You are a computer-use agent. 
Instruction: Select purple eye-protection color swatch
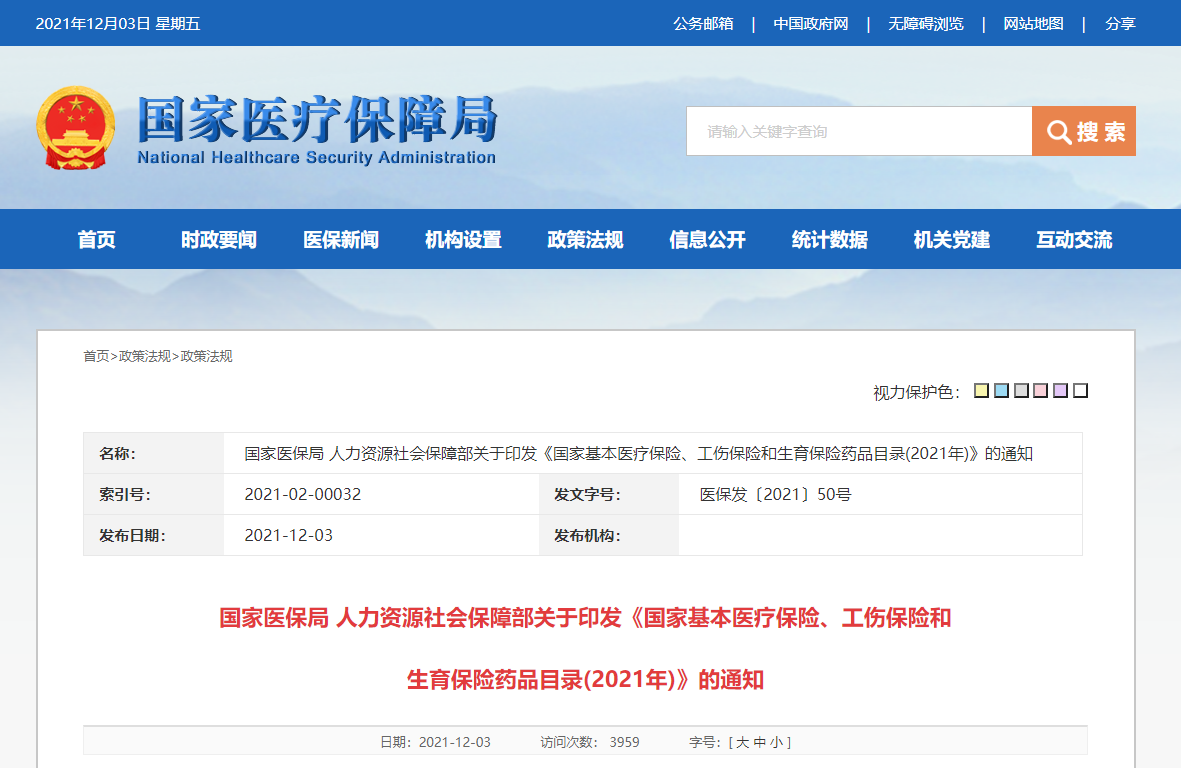[1060, 390]
